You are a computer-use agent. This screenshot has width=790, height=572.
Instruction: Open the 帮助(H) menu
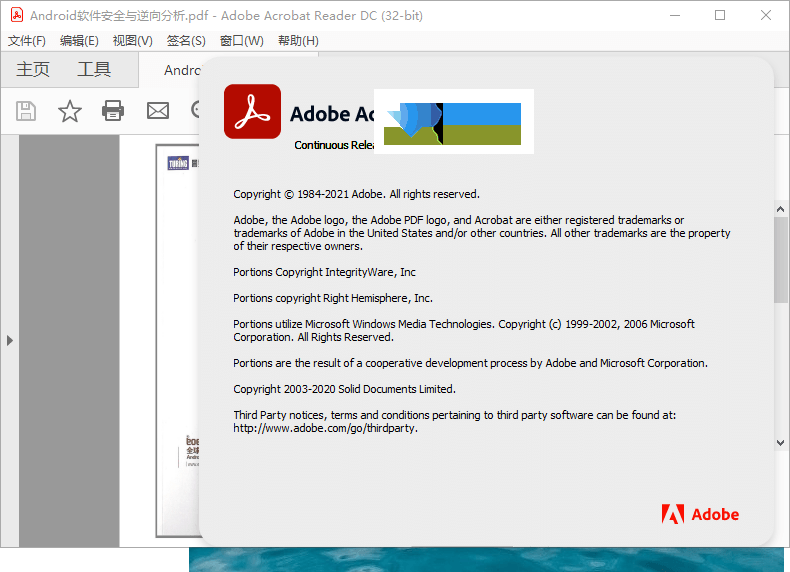click(298, 41)
